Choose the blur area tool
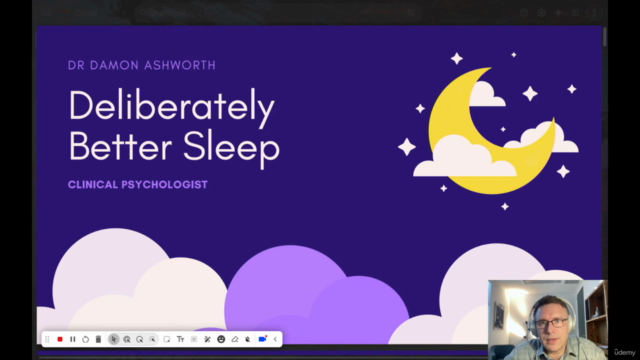 coord(194,339)
